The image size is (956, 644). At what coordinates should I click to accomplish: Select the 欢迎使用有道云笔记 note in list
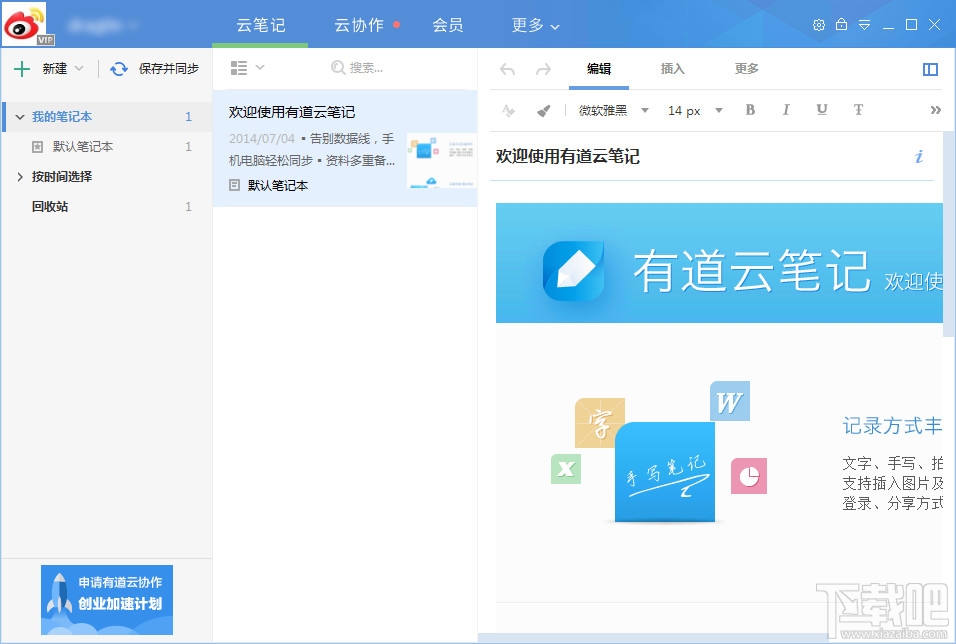344,148
